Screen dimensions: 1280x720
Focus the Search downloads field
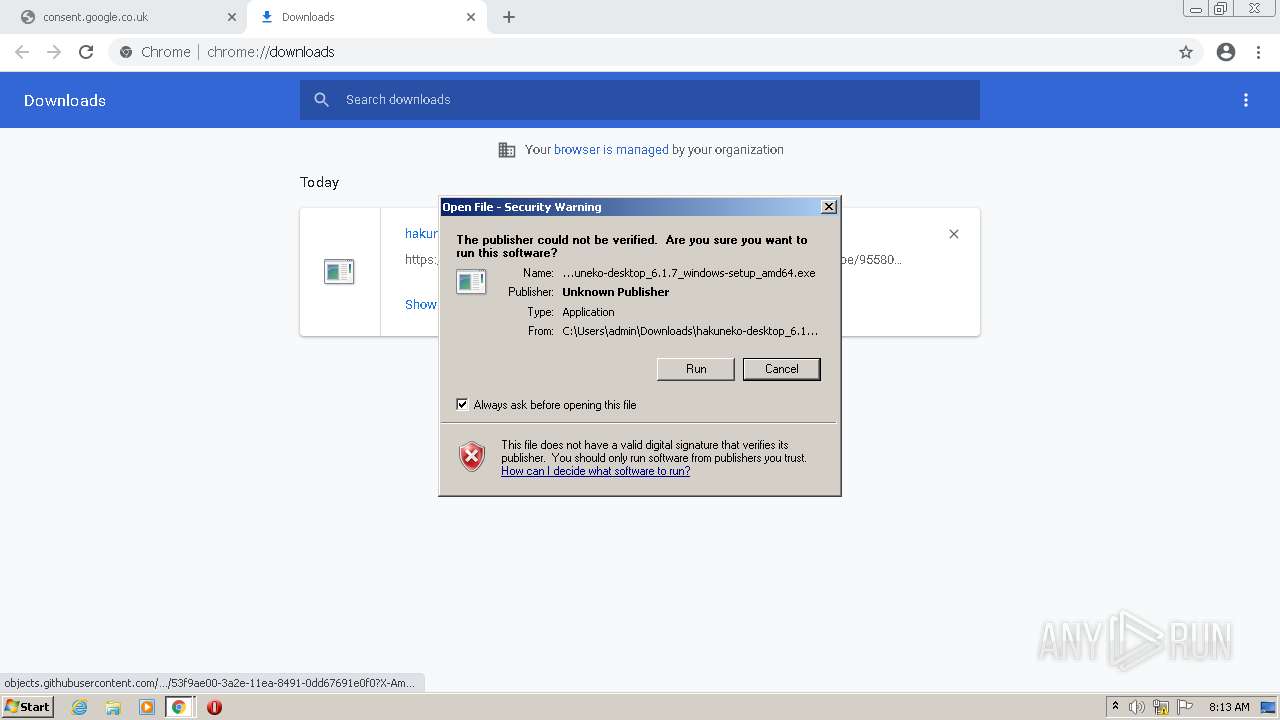tap(640, 100)
